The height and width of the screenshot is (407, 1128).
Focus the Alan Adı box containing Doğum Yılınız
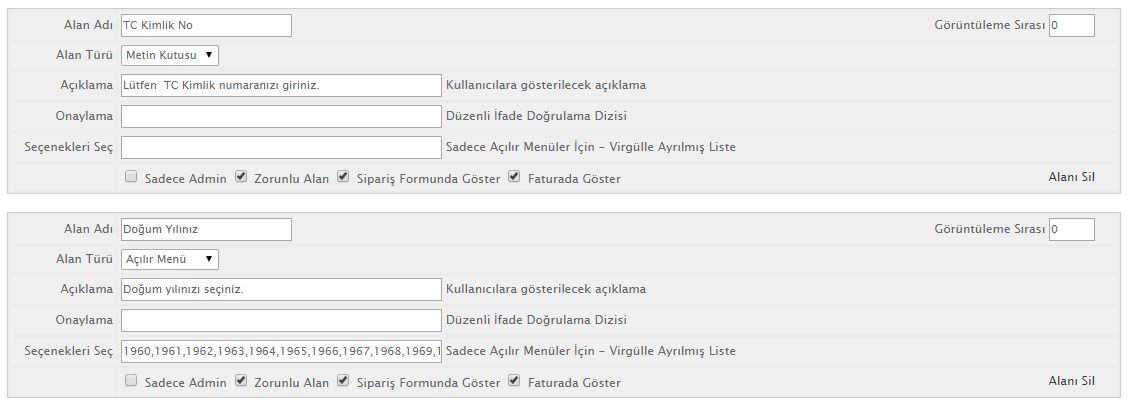point(206,229)
